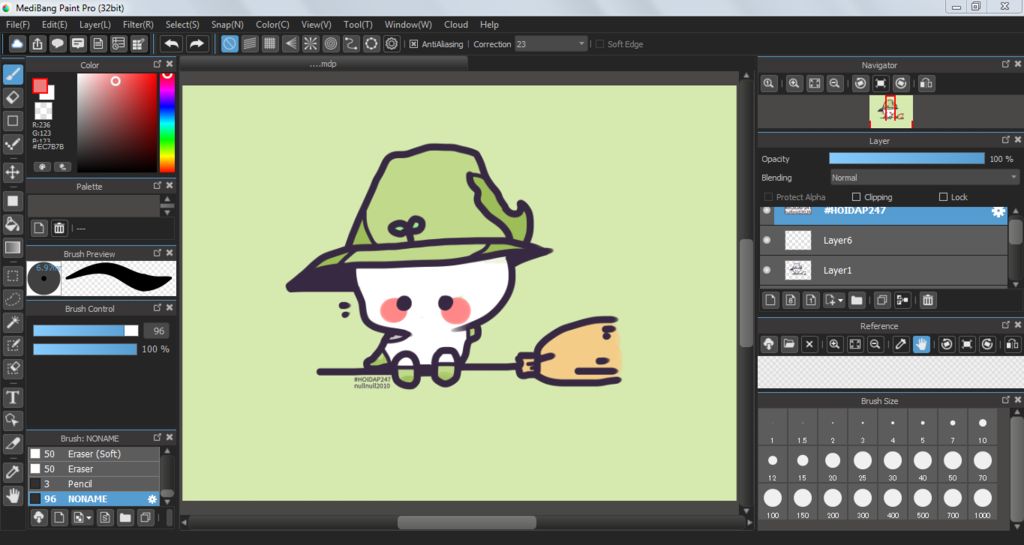
Task: Duplicate the current layer
Action: tap(882, 300)
